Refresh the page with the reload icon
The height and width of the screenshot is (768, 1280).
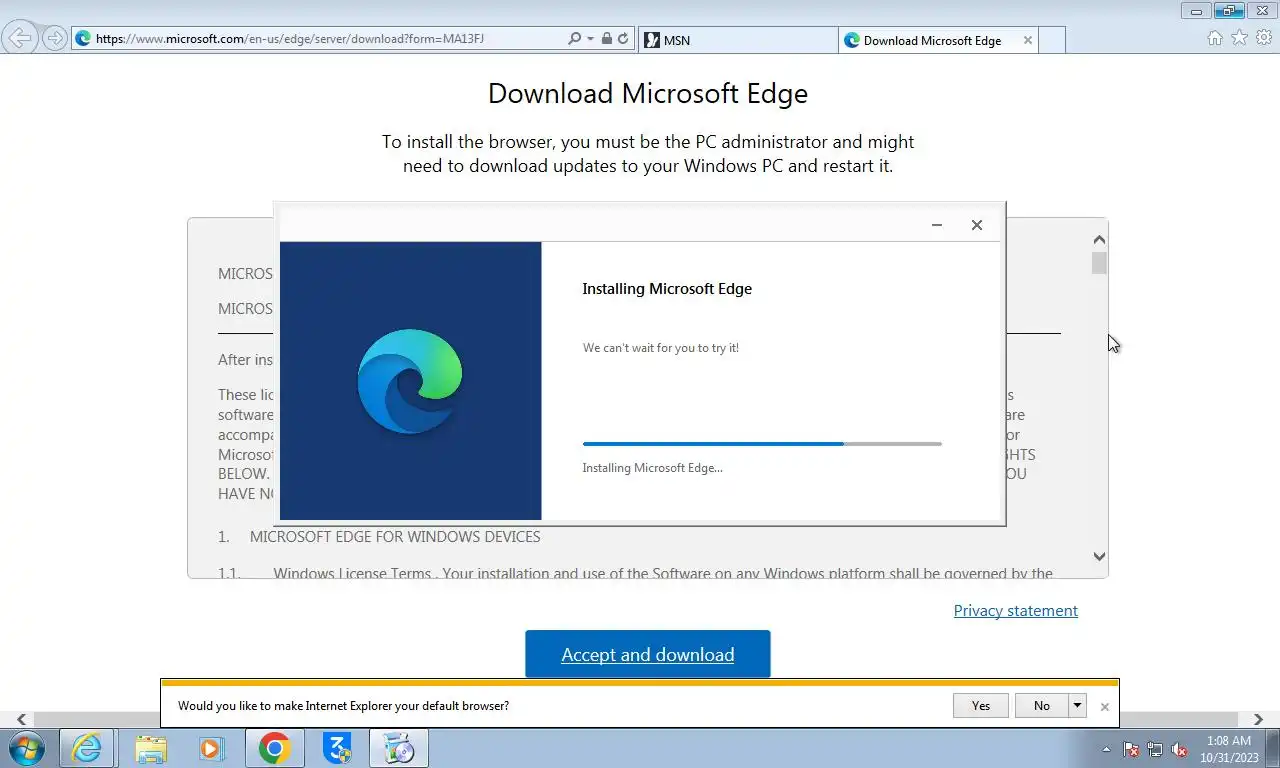pos(623,39)
